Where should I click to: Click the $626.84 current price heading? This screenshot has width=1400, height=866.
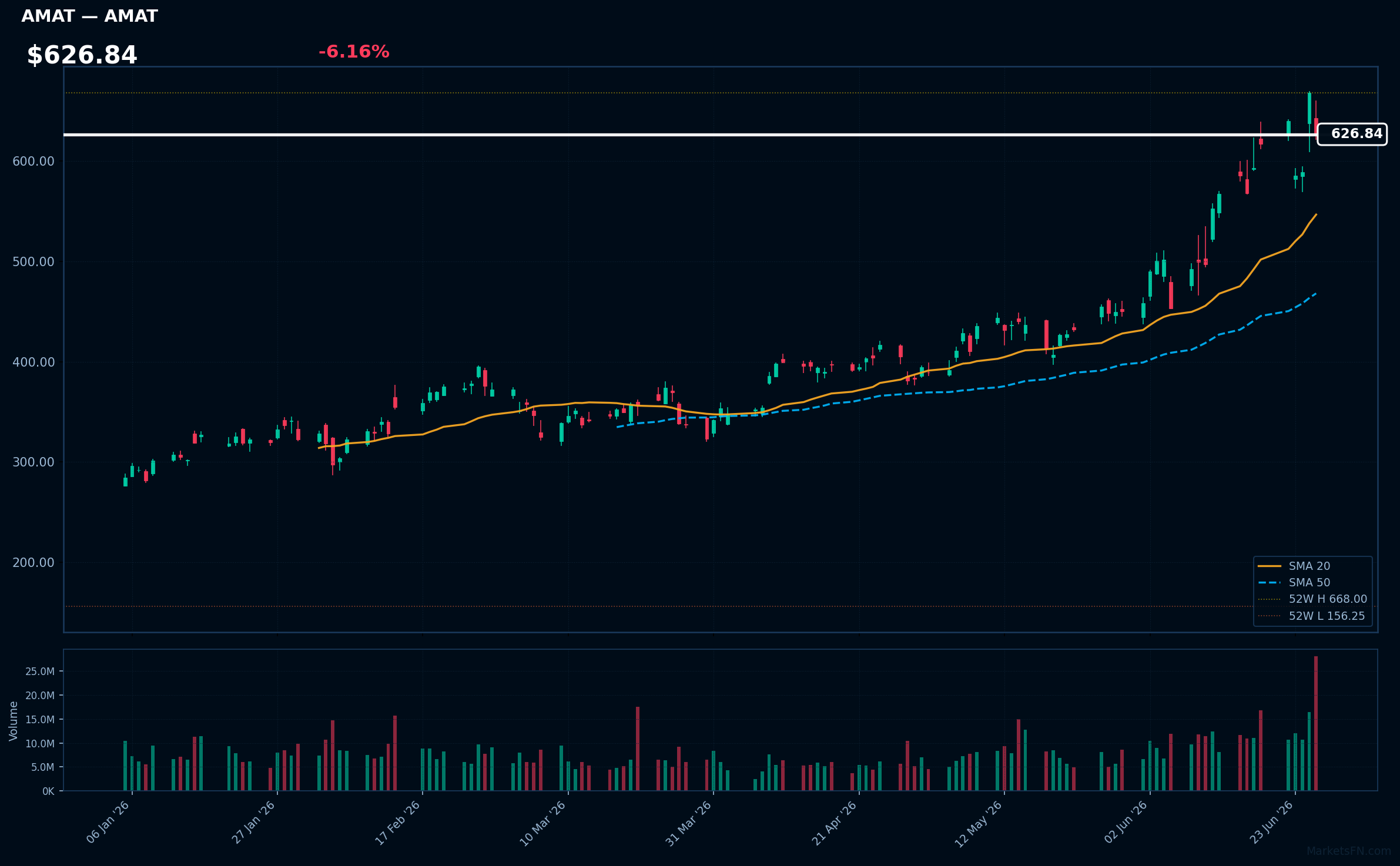tap(82, 55)
